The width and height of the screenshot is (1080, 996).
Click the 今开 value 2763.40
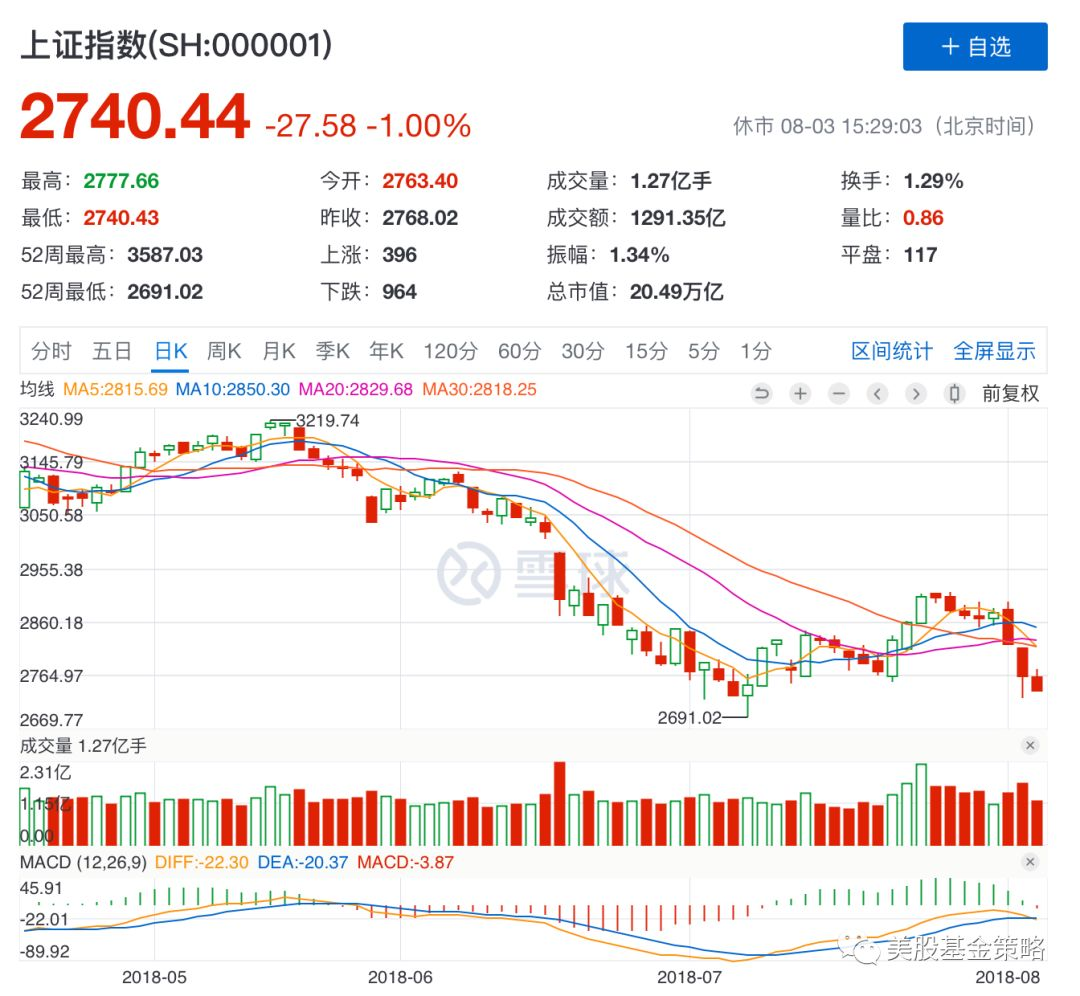coord(420,181)
